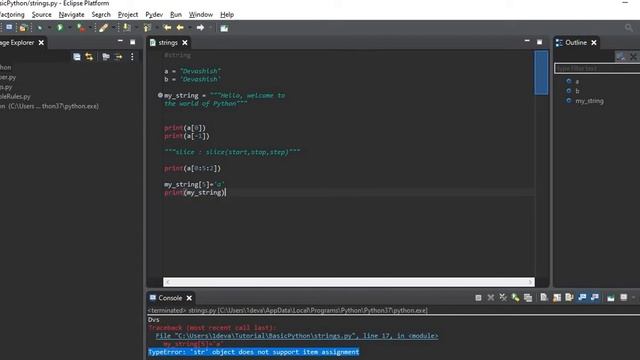Screen dimensions: 640x360
Task: Open the Pydev menu
Action: tap(154, 15)
